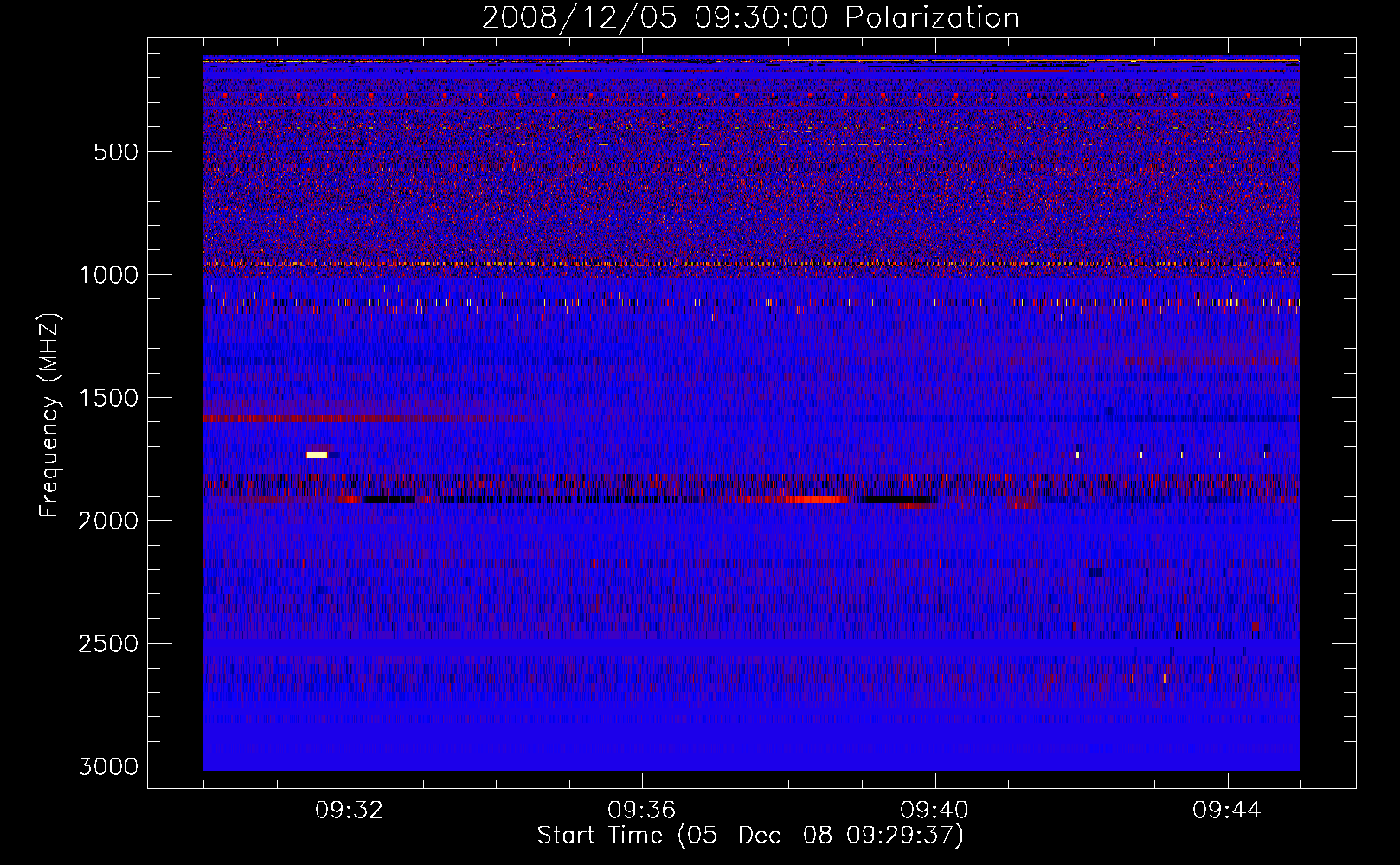Click the 1500 frequency tick label
The width and height of the screenshot is (1400, 865).
(x=108, y=398)
